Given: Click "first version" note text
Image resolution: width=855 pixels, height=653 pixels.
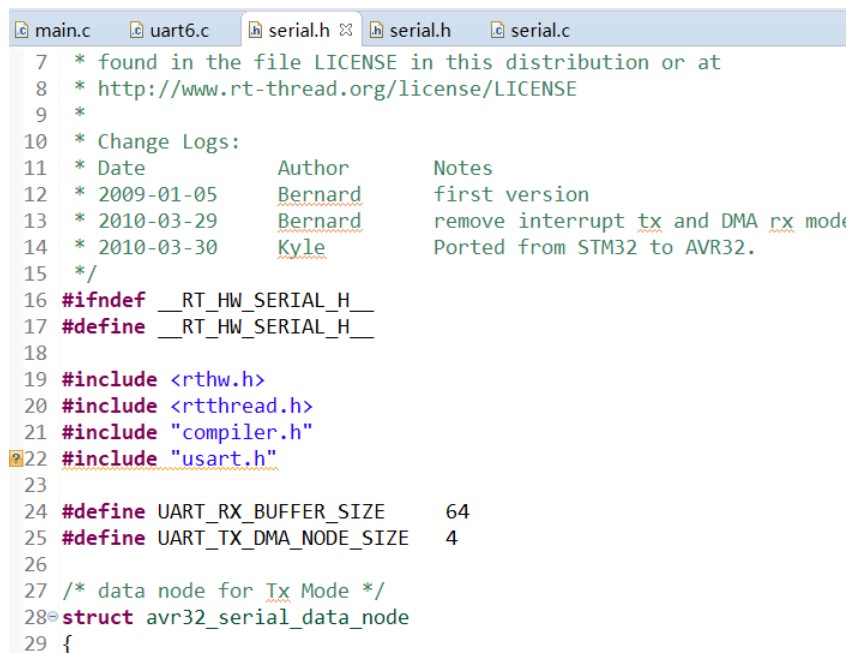Looking at the screenshot, I should click(x=511, y=195).
